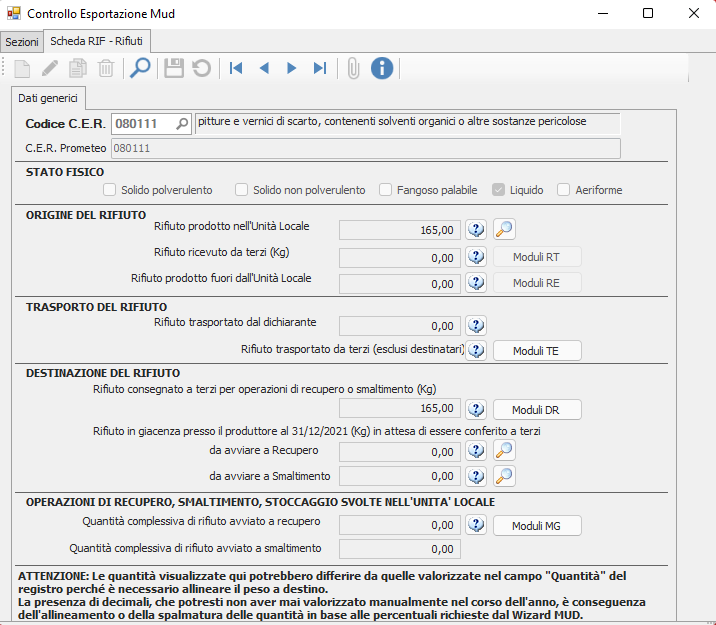Viewport: 716px width, 625px height.
Task: Open attachments paperclip icon
Action: [x=353, y=68]
